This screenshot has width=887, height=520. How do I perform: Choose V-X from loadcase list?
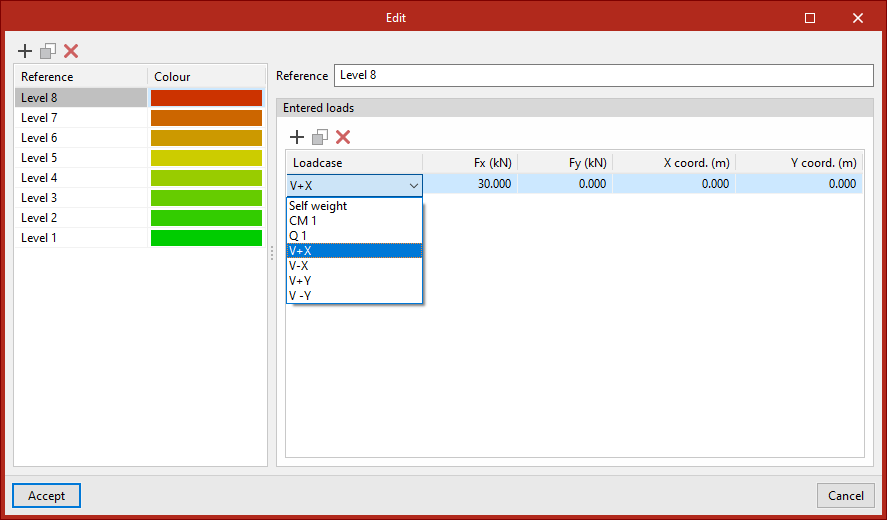354,265
